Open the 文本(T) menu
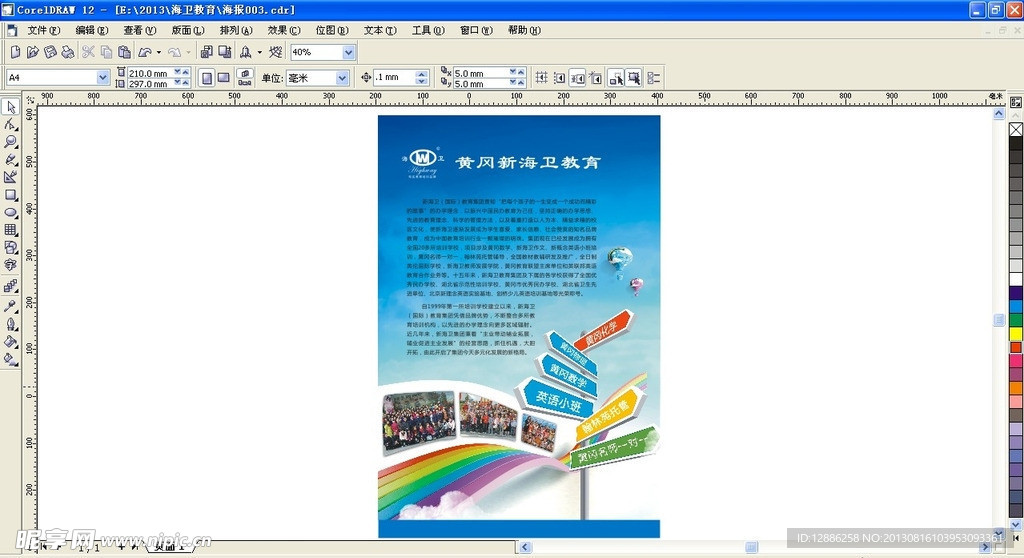The width and height of the screenshot is (1024, 558). click(380, 30)
